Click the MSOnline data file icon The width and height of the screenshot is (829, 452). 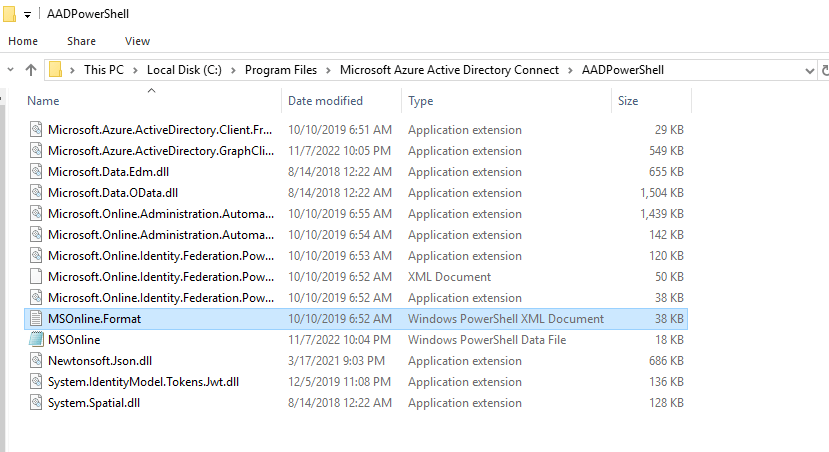pyautogui.click(x=36, y=340)
